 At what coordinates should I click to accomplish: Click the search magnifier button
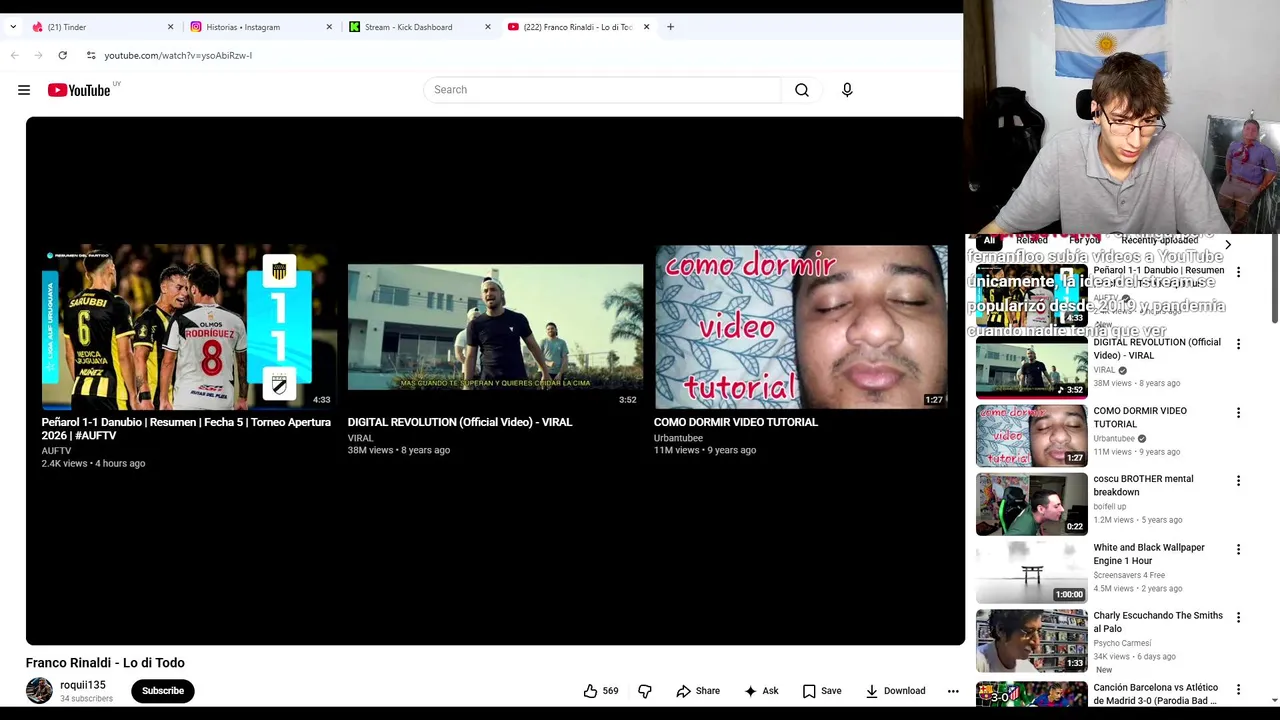(802, 90)
